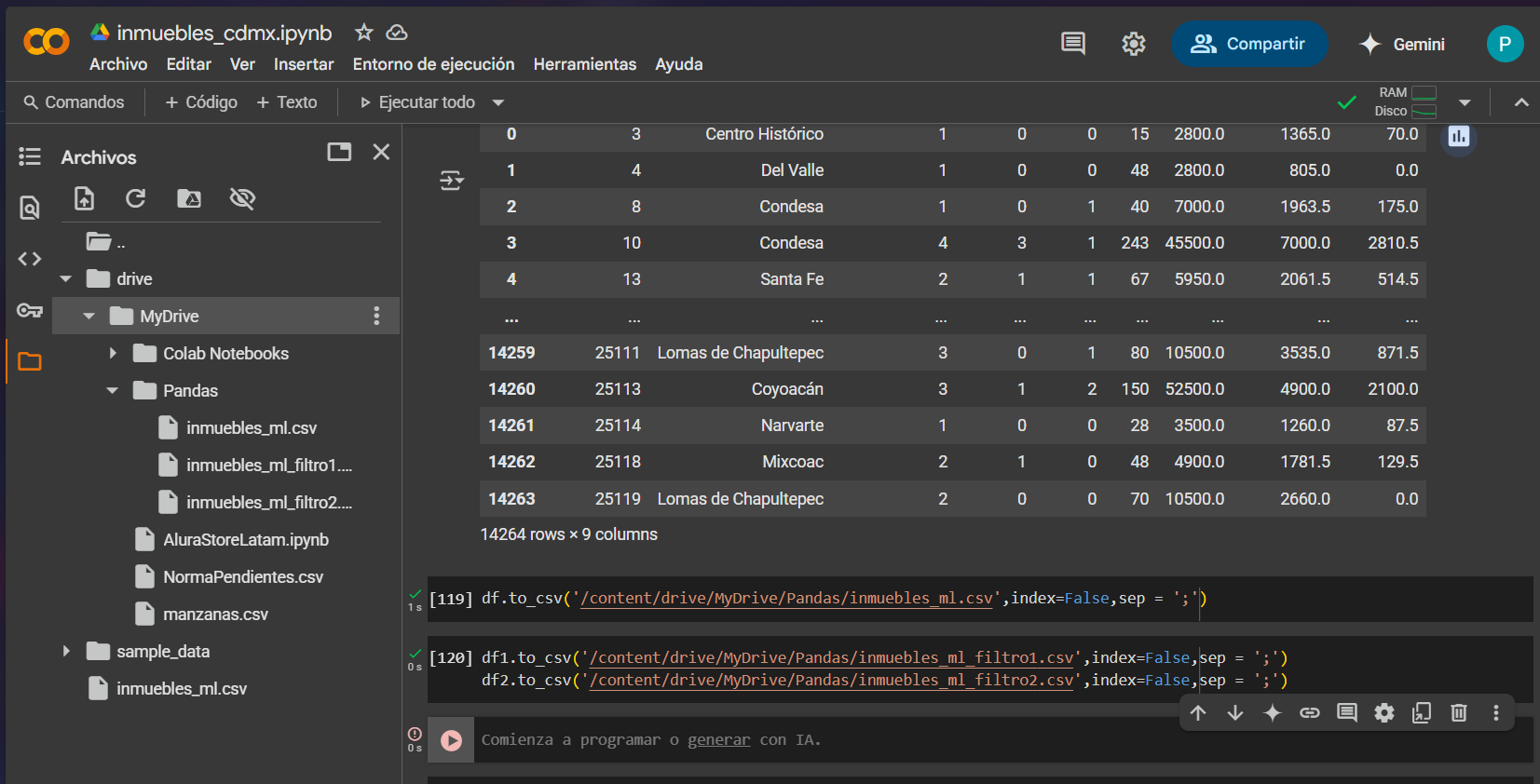
Task: Expand the Ejecutar todo dropdown arrow
Action: 498,102
